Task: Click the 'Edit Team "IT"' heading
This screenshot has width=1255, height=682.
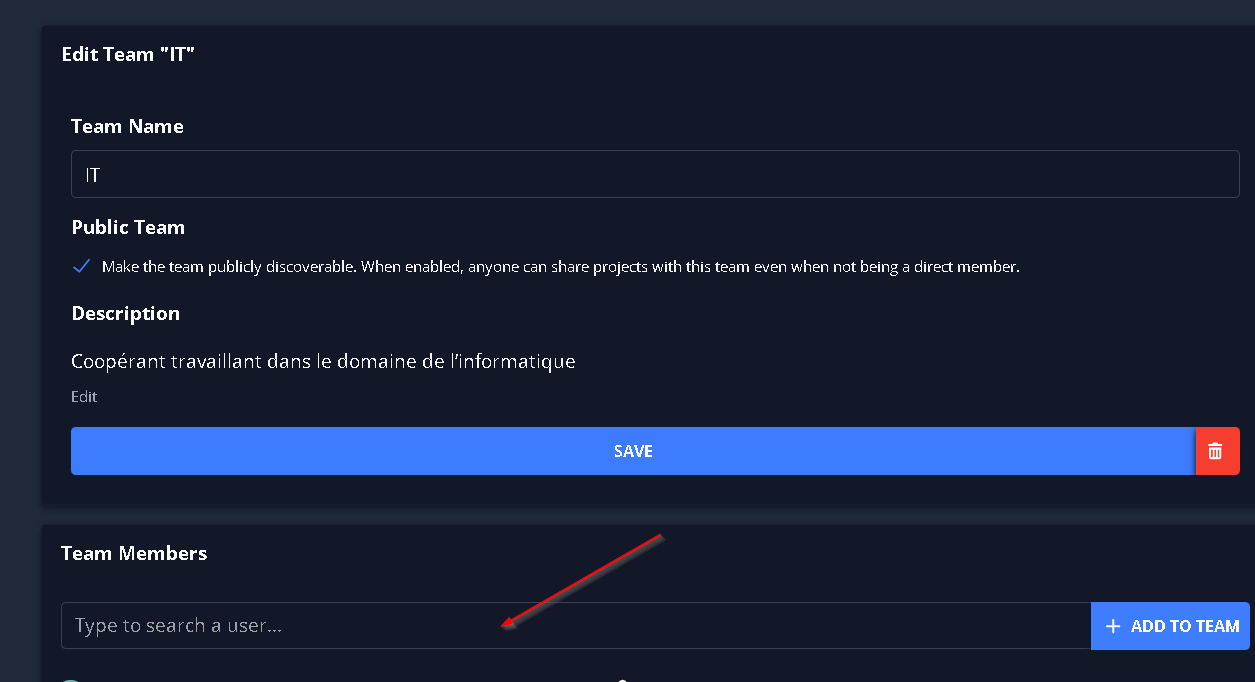Action: [x=128, y=54]
